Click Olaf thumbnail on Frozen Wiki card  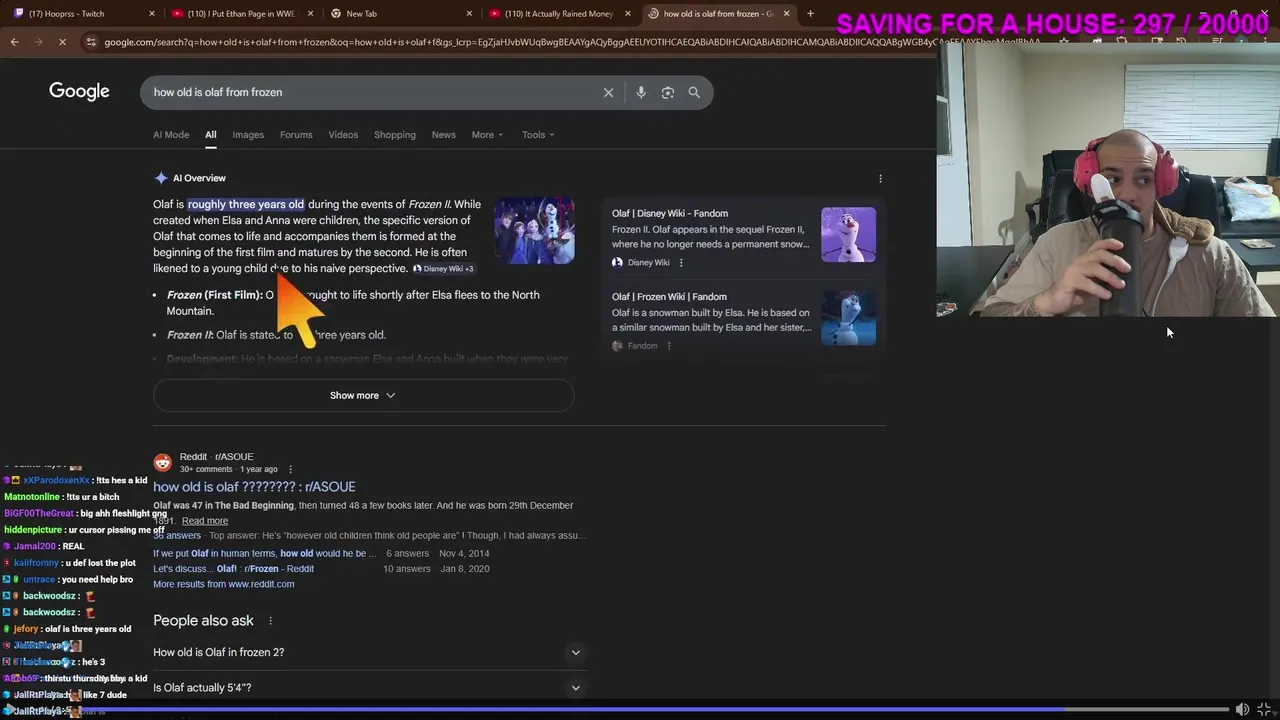[848, 317]
